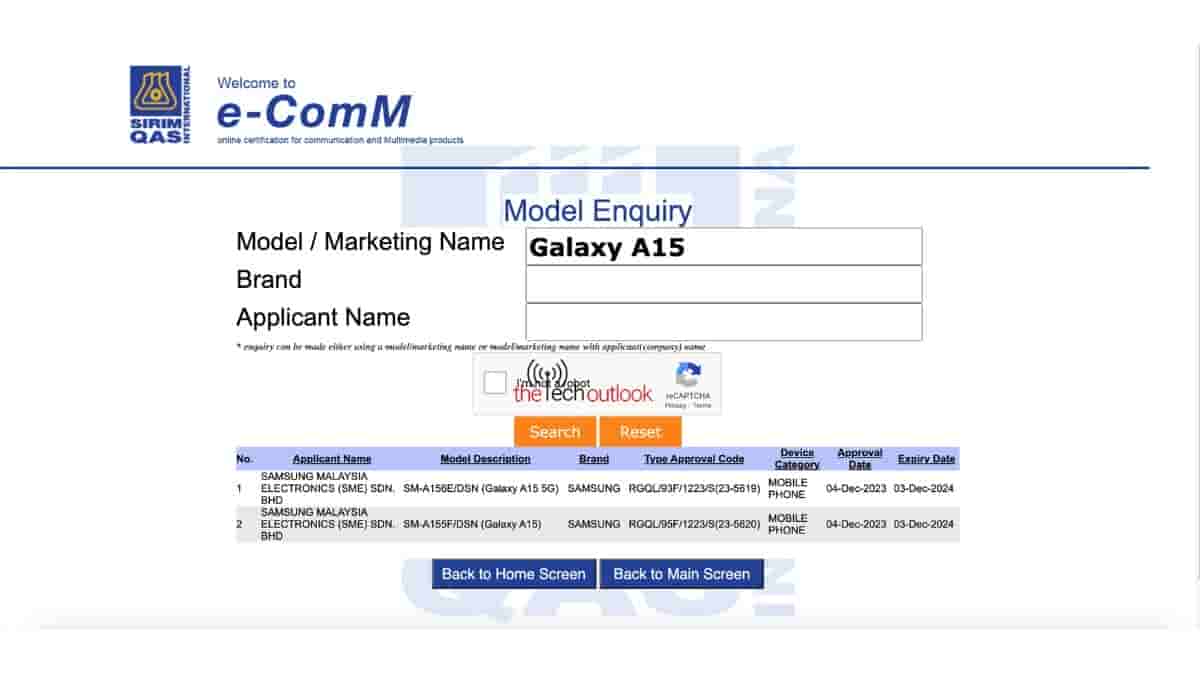This screenshot has height=675, width=1200.
Task: Click the Model Description column header
Action: coord(485,459)
